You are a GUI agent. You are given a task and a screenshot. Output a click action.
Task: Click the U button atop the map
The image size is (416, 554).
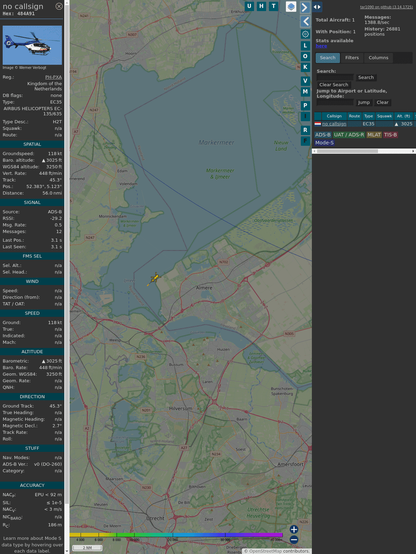[249, 6]
